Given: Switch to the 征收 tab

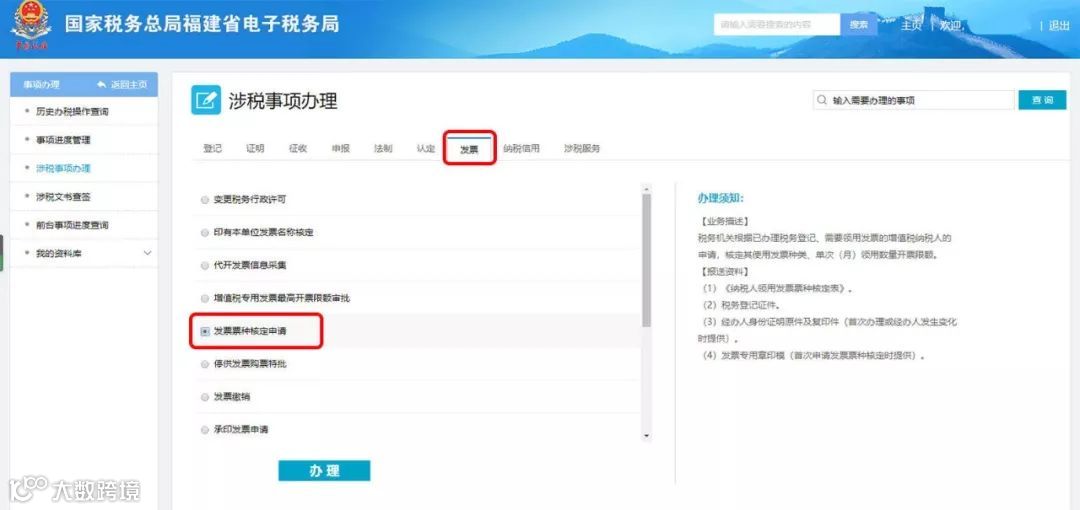Looking at the screenshot, I should click(298, 148).
